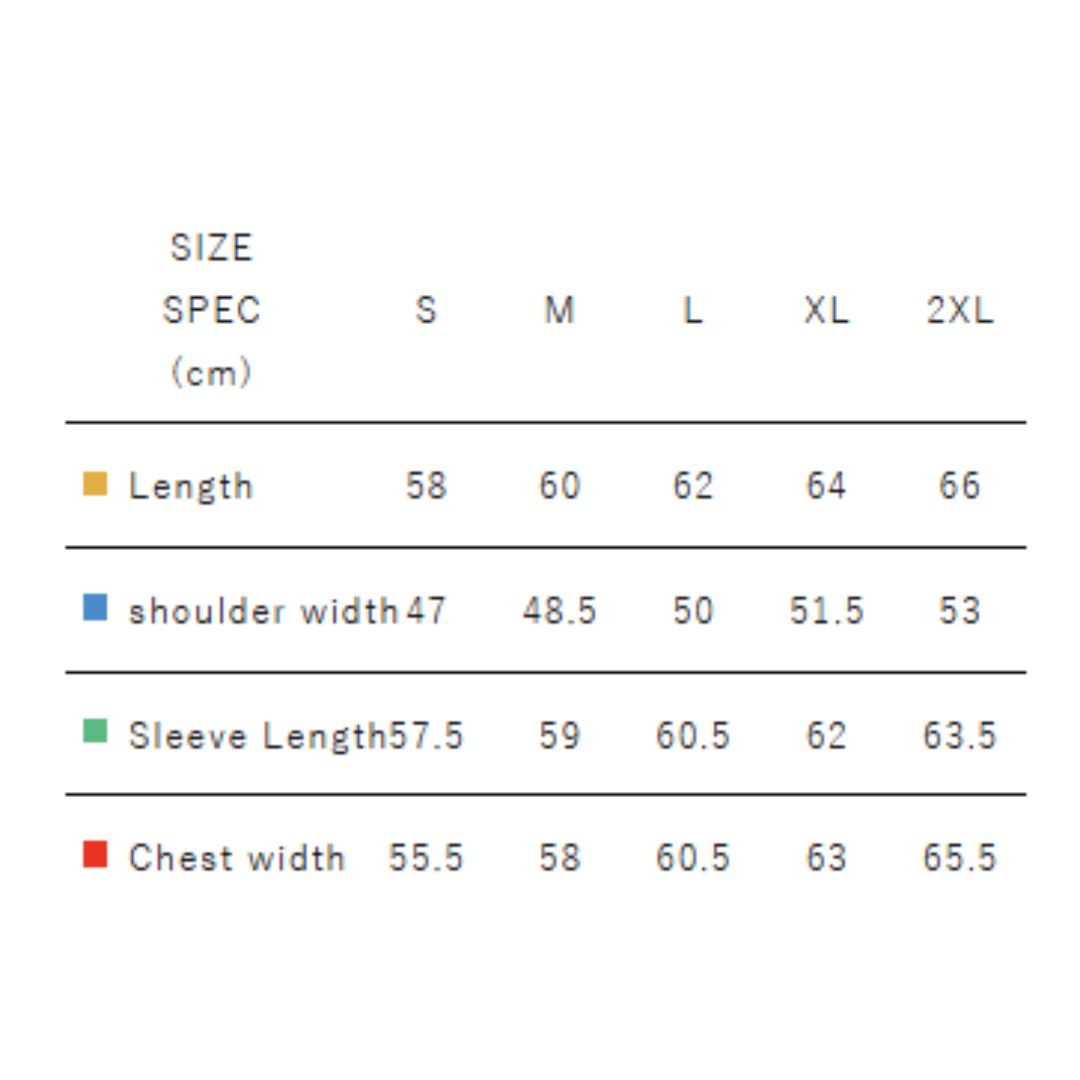Click the 57.5 Sleeve Length value
Viewport: 1080px width, 1080px height.
[428, 736]
